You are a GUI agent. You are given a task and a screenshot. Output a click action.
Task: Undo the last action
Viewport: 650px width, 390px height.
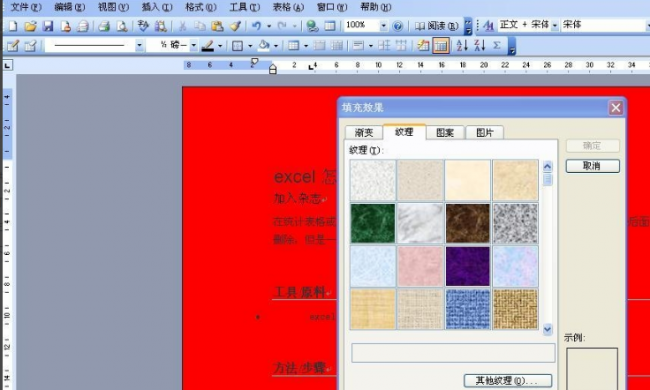tap(257, 26)
